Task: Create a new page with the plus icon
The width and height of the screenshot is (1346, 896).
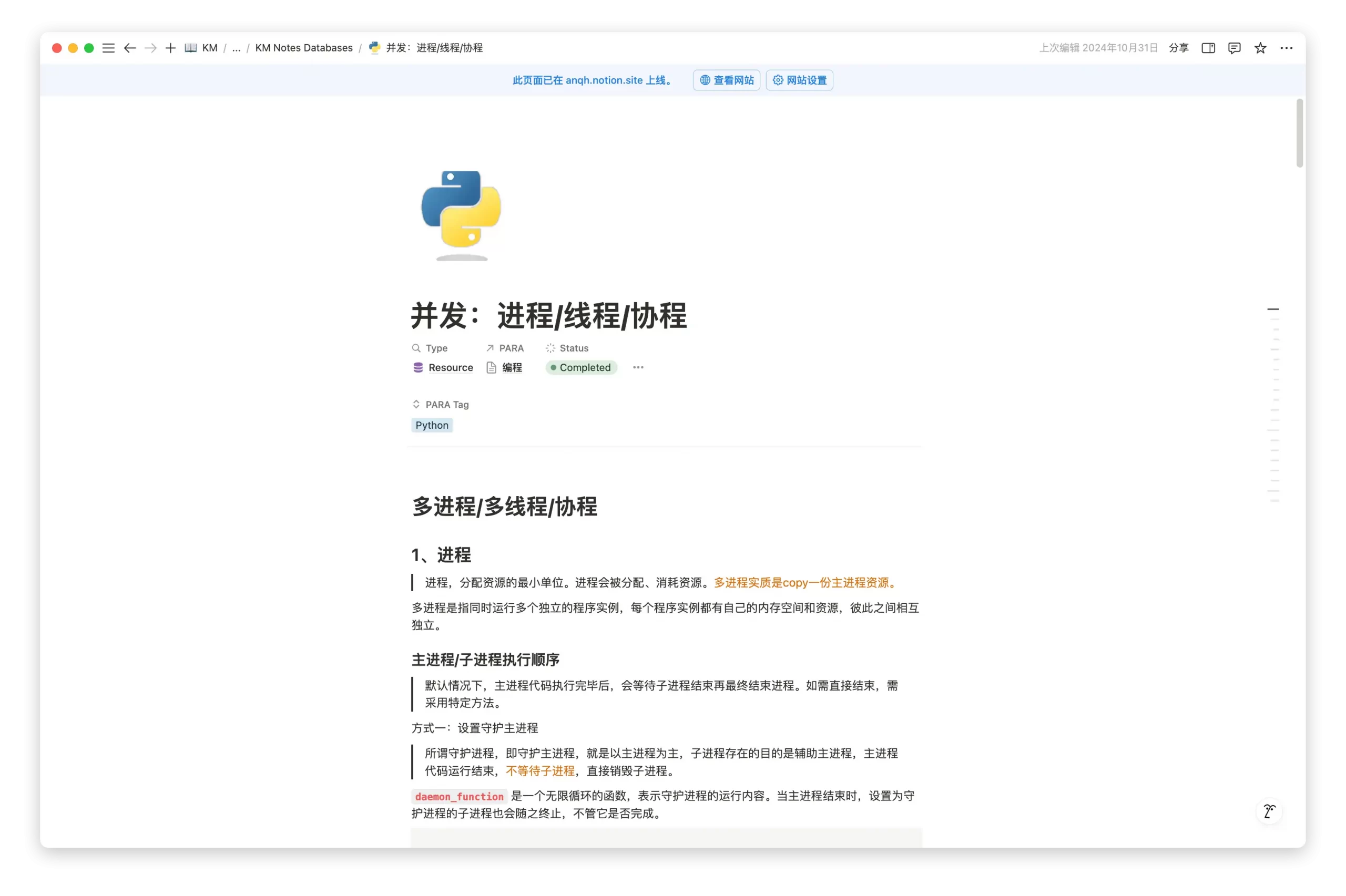Action: [170, 48]
